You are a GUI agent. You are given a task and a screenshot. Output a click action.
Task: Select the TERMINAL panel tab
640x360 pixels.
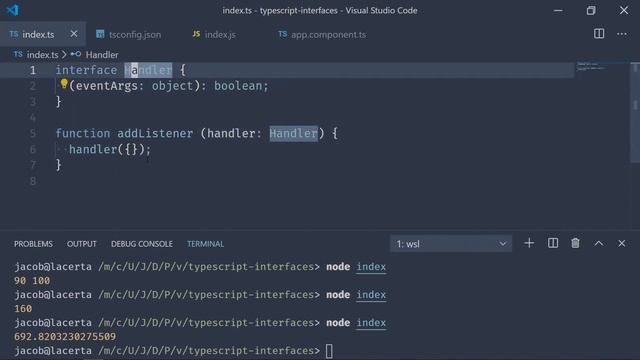tap(205, 244)
